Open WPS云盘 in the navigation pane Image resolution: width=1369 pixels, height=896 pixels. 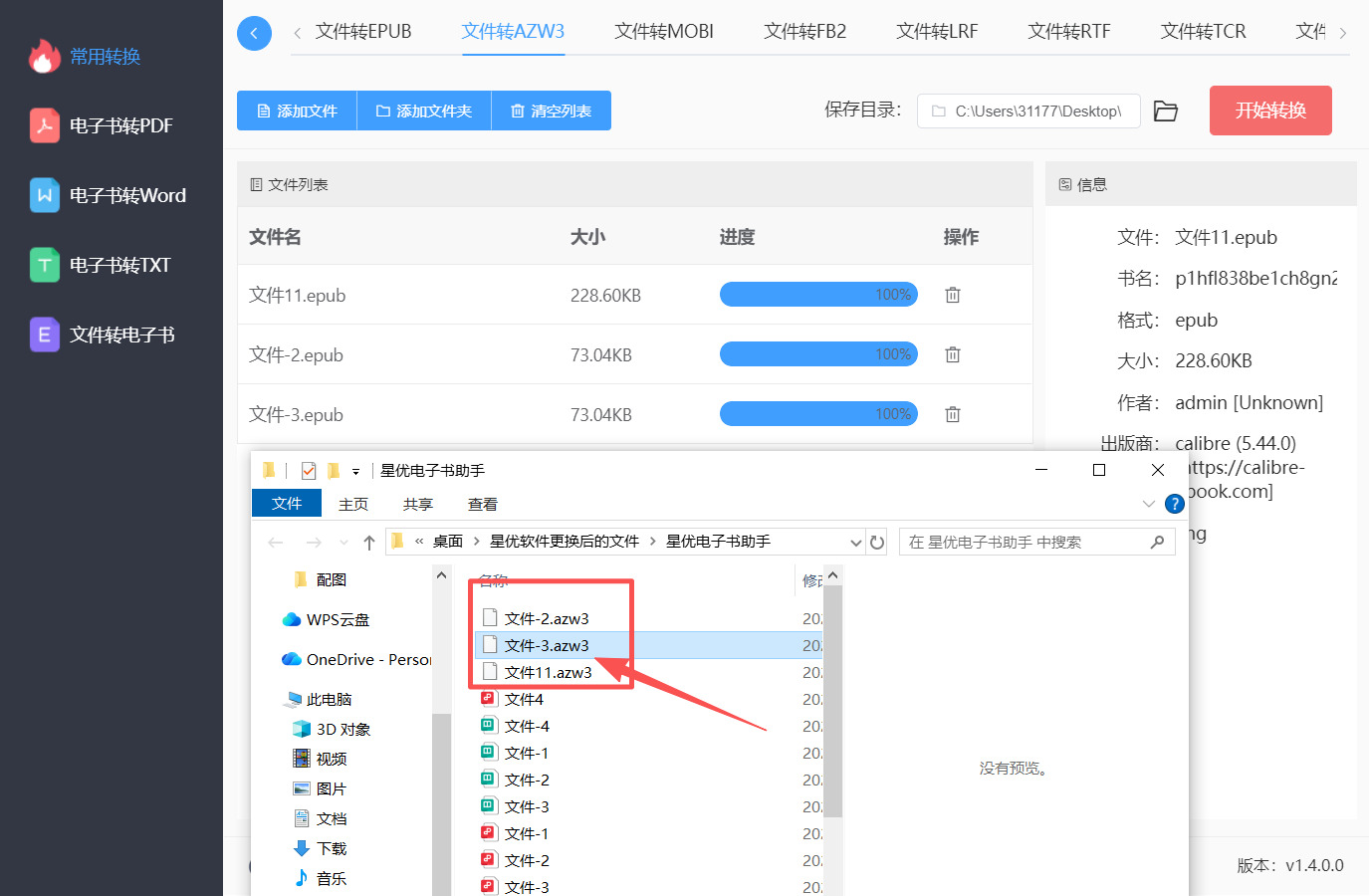coord(327,619)
